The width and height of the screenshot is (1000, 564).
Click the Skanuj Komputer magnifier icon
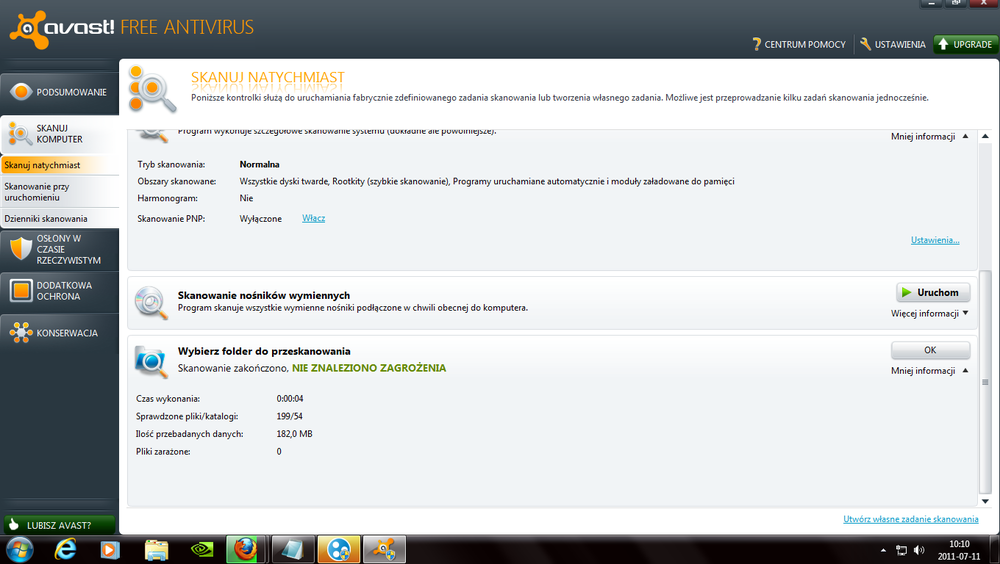click(20, 133)
